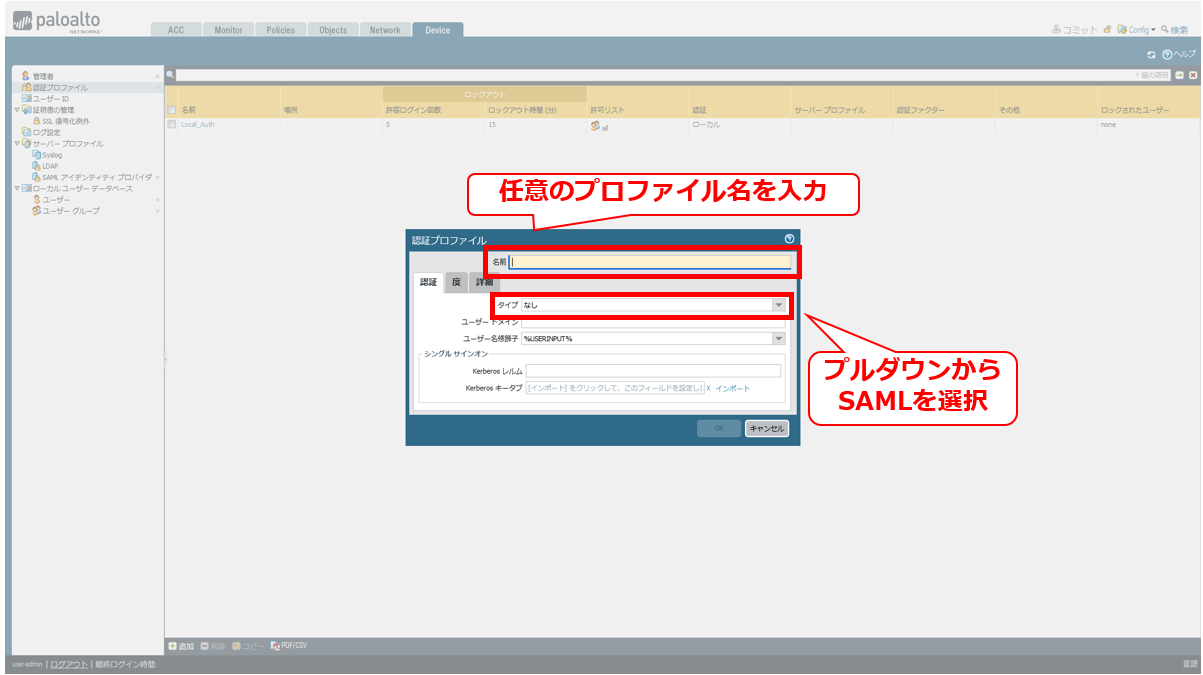Click the Kerberos レルム input field
This screenshot has width=1203, height=675.
click(x=653, y=371)
